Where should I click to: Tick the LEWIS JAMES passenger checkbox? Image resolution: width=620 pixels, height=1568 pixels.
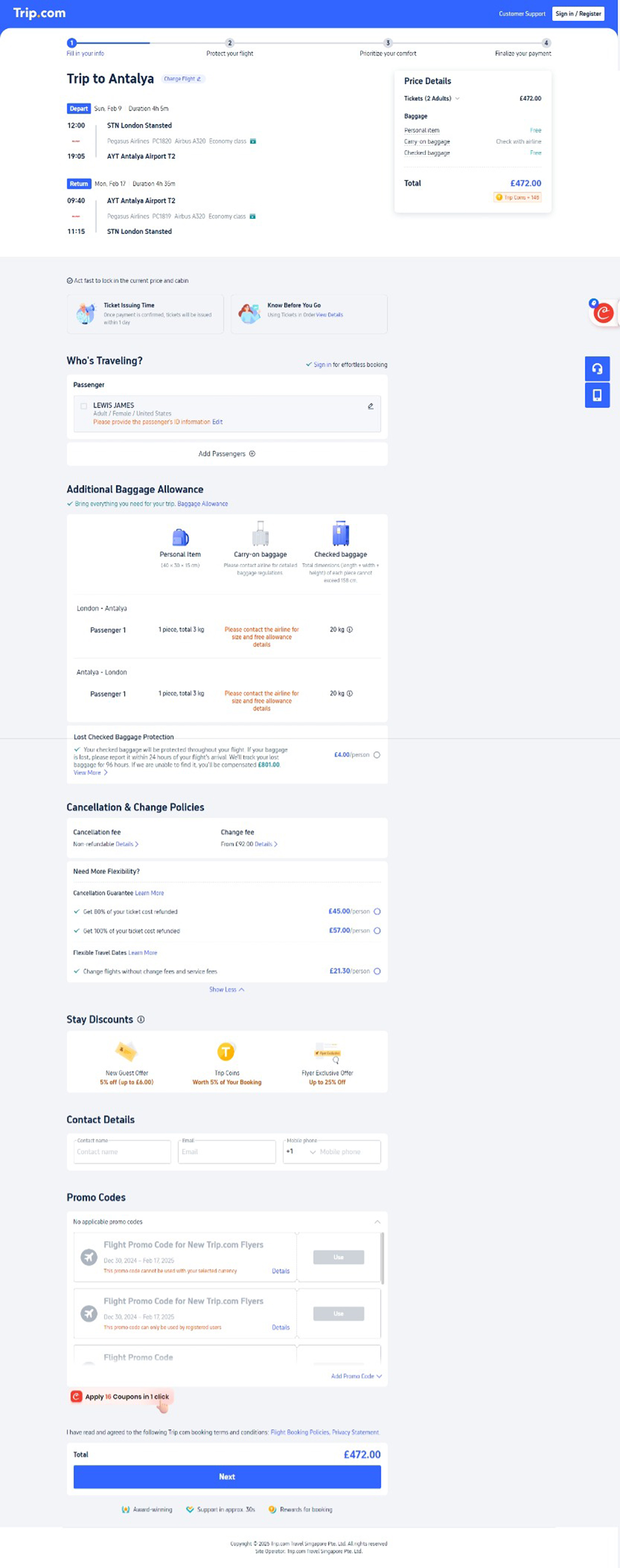click(x=84, y=406)
